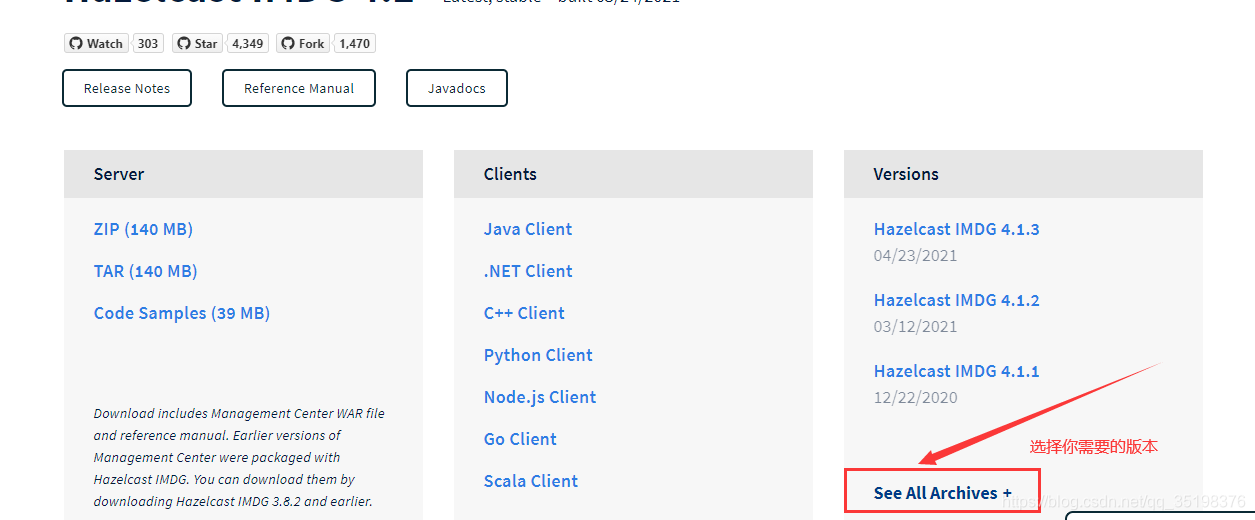Viewport: 1255px width, 520px height.
Task: Download the ZIP (140 MB) server
Action: pos(143,229)
